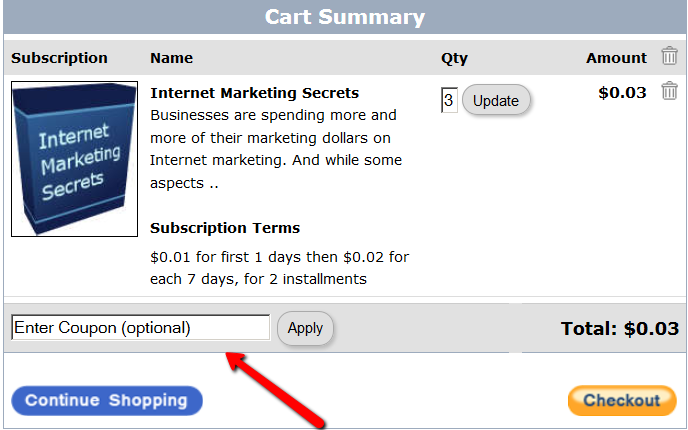Click the Subscription Terms heading
Viewport: 688px width, 430px height.
click(x=225, y=228)
